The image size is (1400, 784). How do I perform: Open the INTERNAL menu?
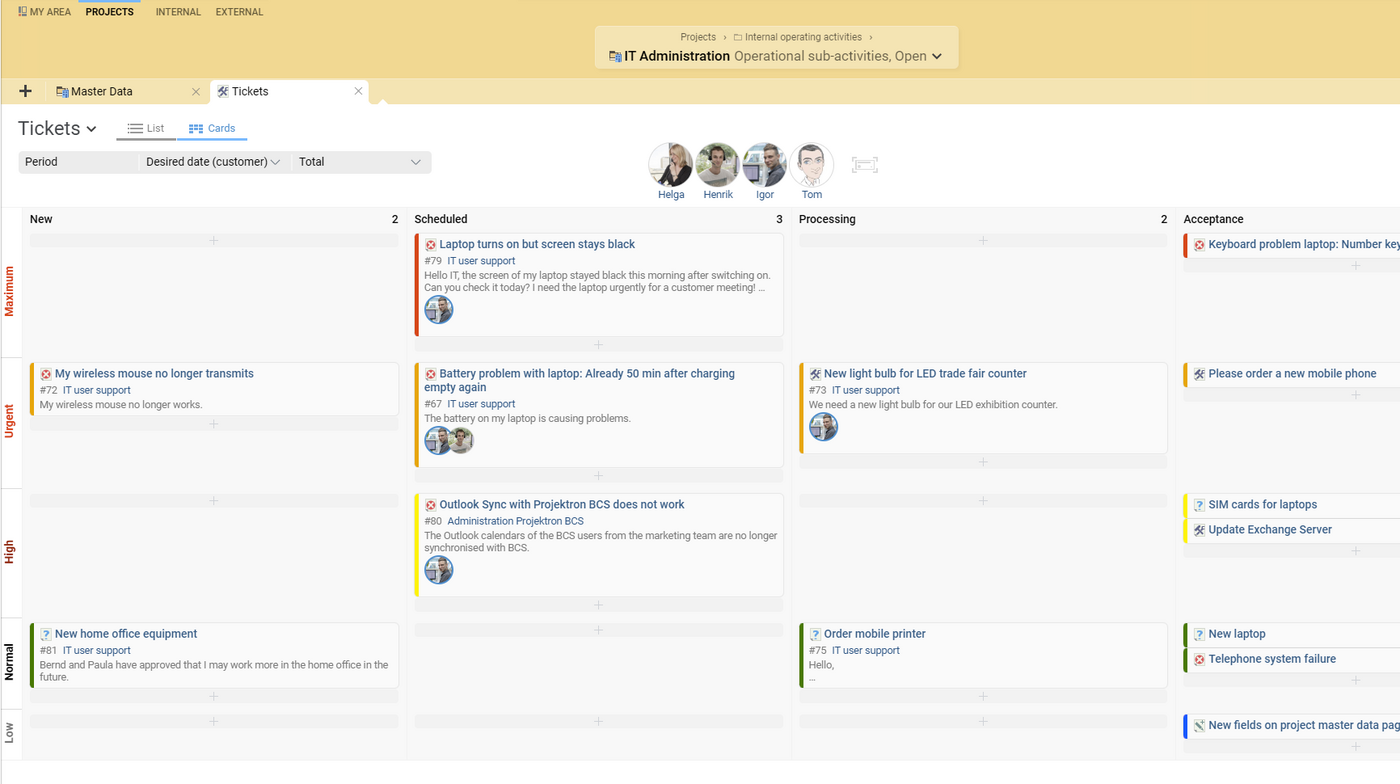[178, 12]
